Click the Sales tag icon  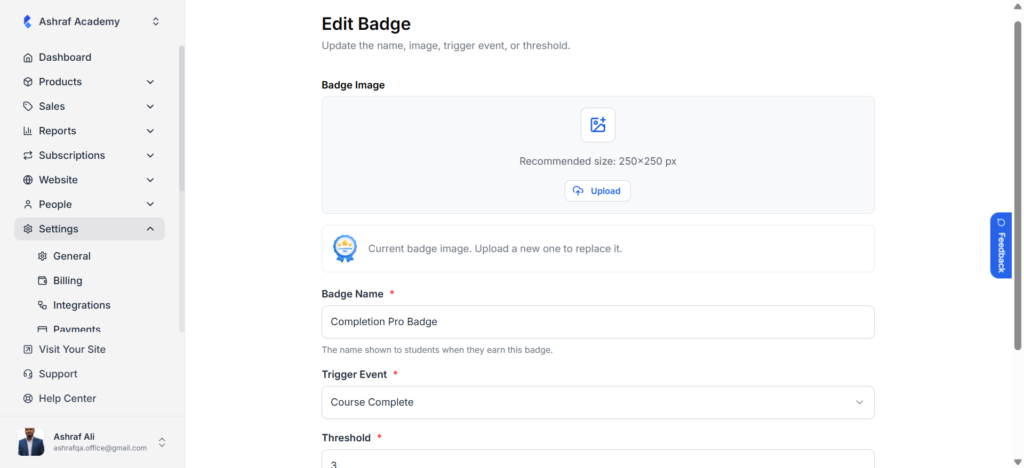point(27,106)
